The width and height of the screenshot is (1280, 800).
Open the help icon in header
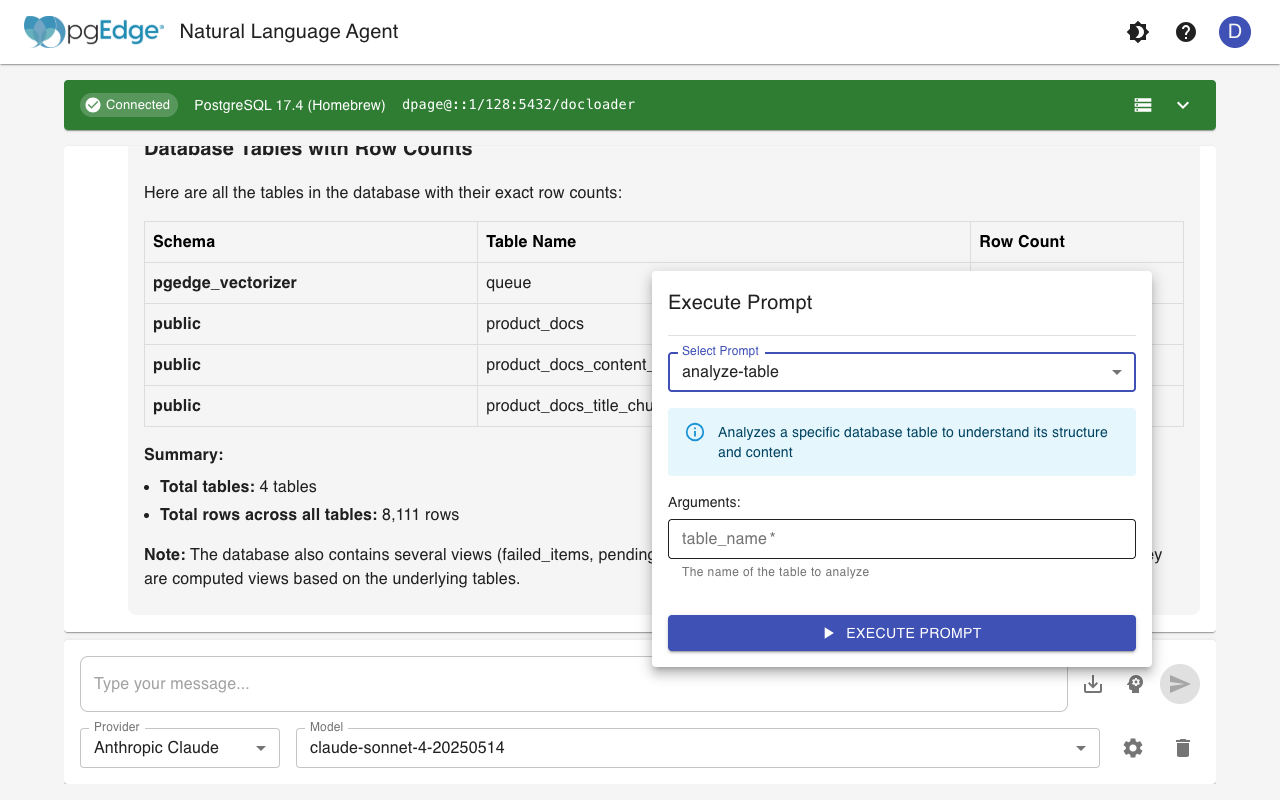click(1186, 32)
